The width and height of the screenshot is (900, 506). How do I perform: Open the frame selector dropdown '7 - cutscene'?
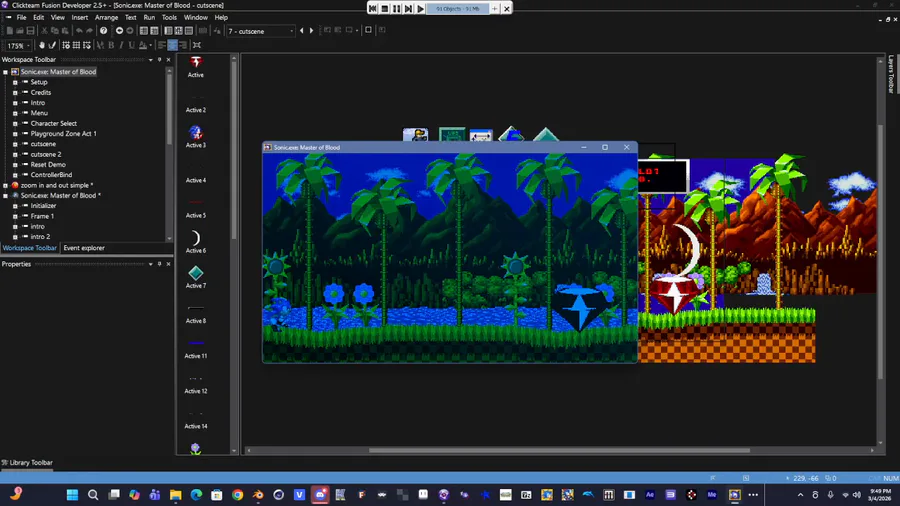[261, 31]
